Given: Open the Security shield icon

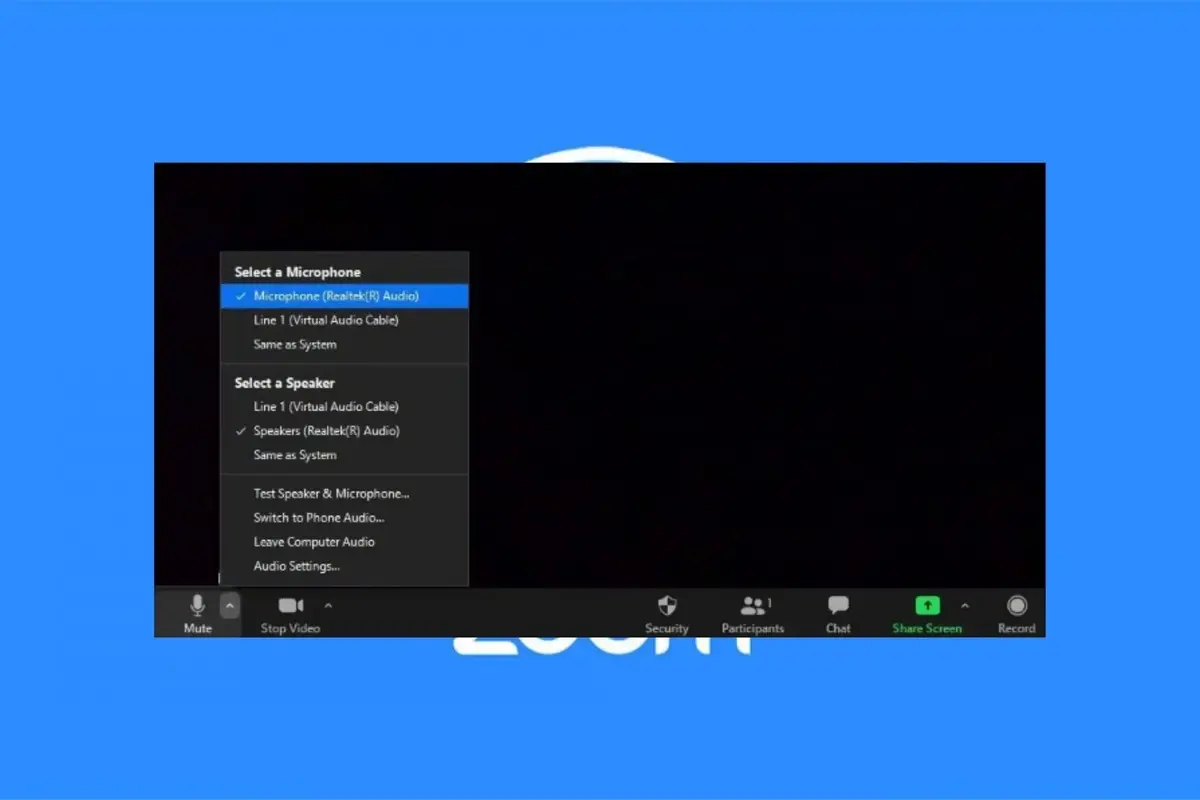Looking at the screenshot, I should 667,606.
